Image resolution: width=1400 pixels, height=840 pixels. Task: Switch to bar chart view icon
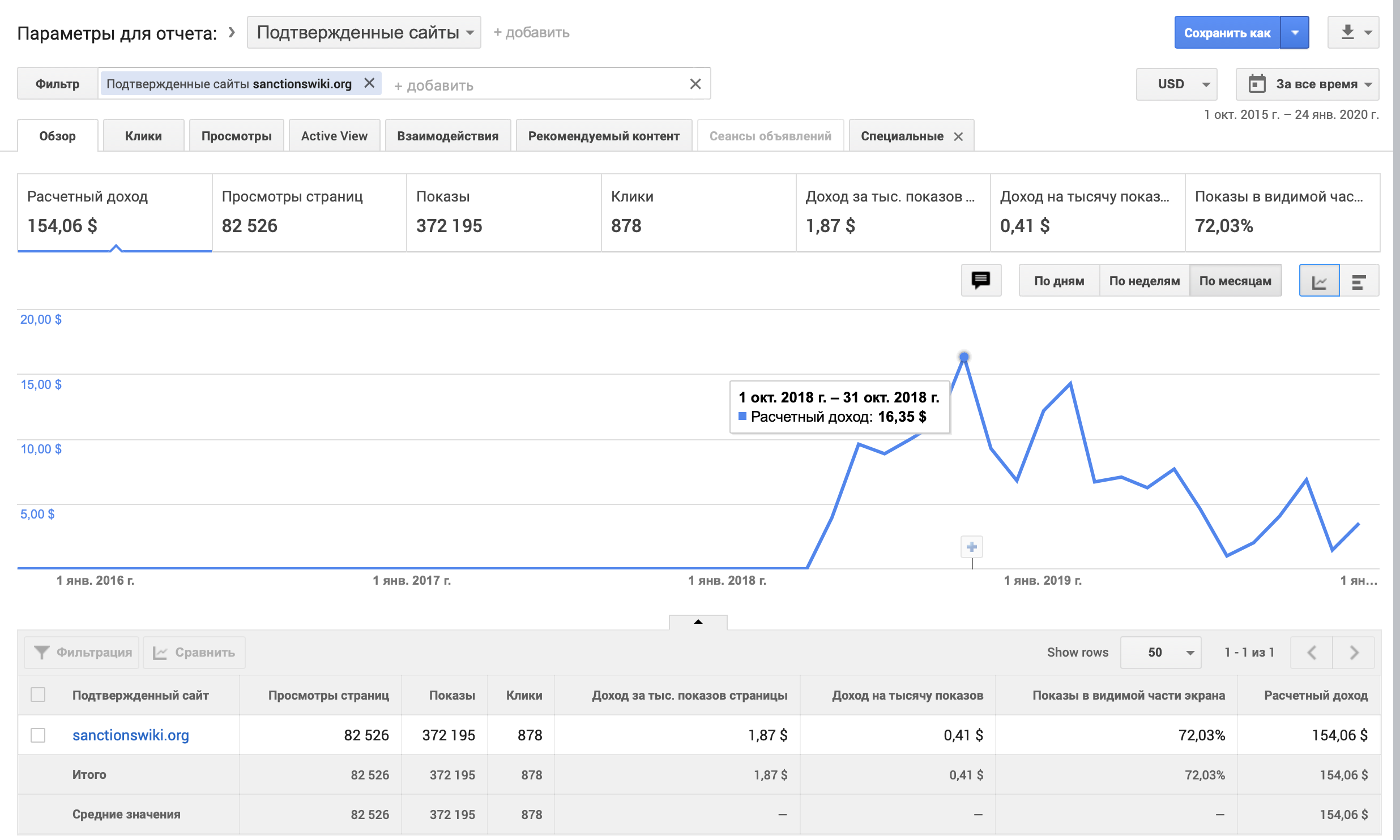[1359, 281]
